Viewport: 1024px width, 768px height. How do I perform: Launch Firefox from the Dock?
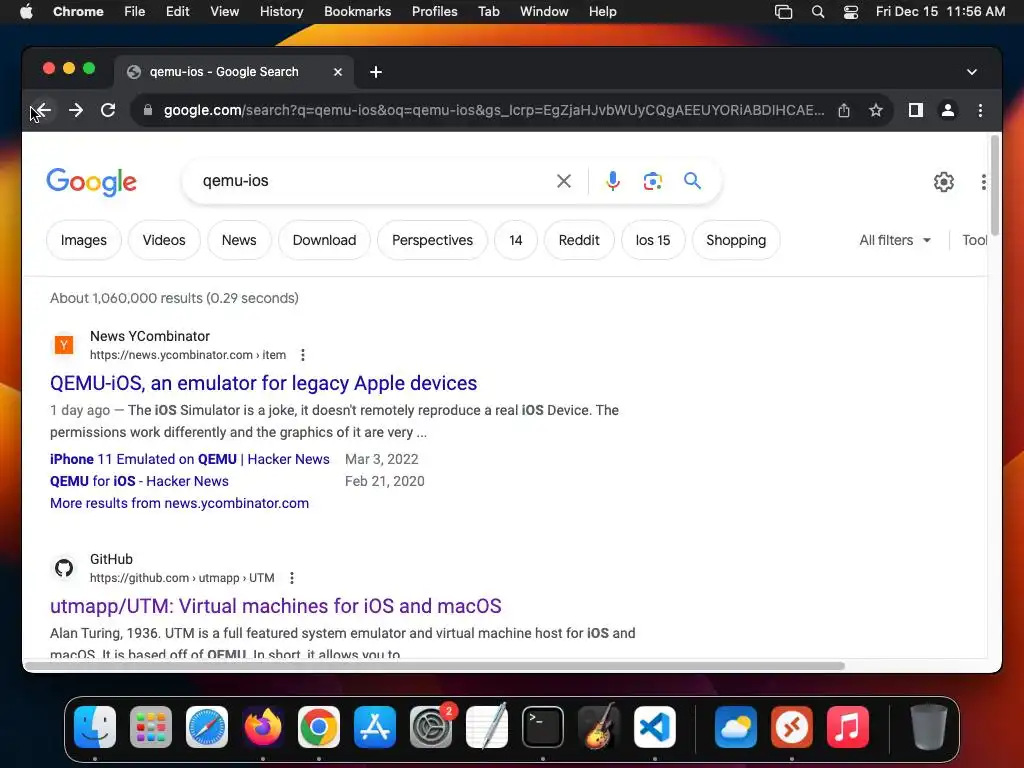[x=263, y=727]
